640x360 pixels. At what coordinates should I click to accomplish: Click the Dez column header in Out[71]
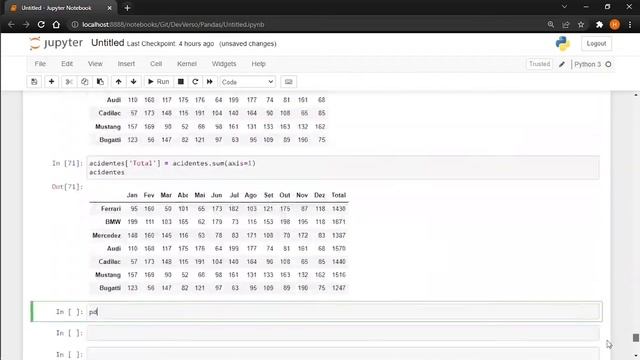point(319,195)
